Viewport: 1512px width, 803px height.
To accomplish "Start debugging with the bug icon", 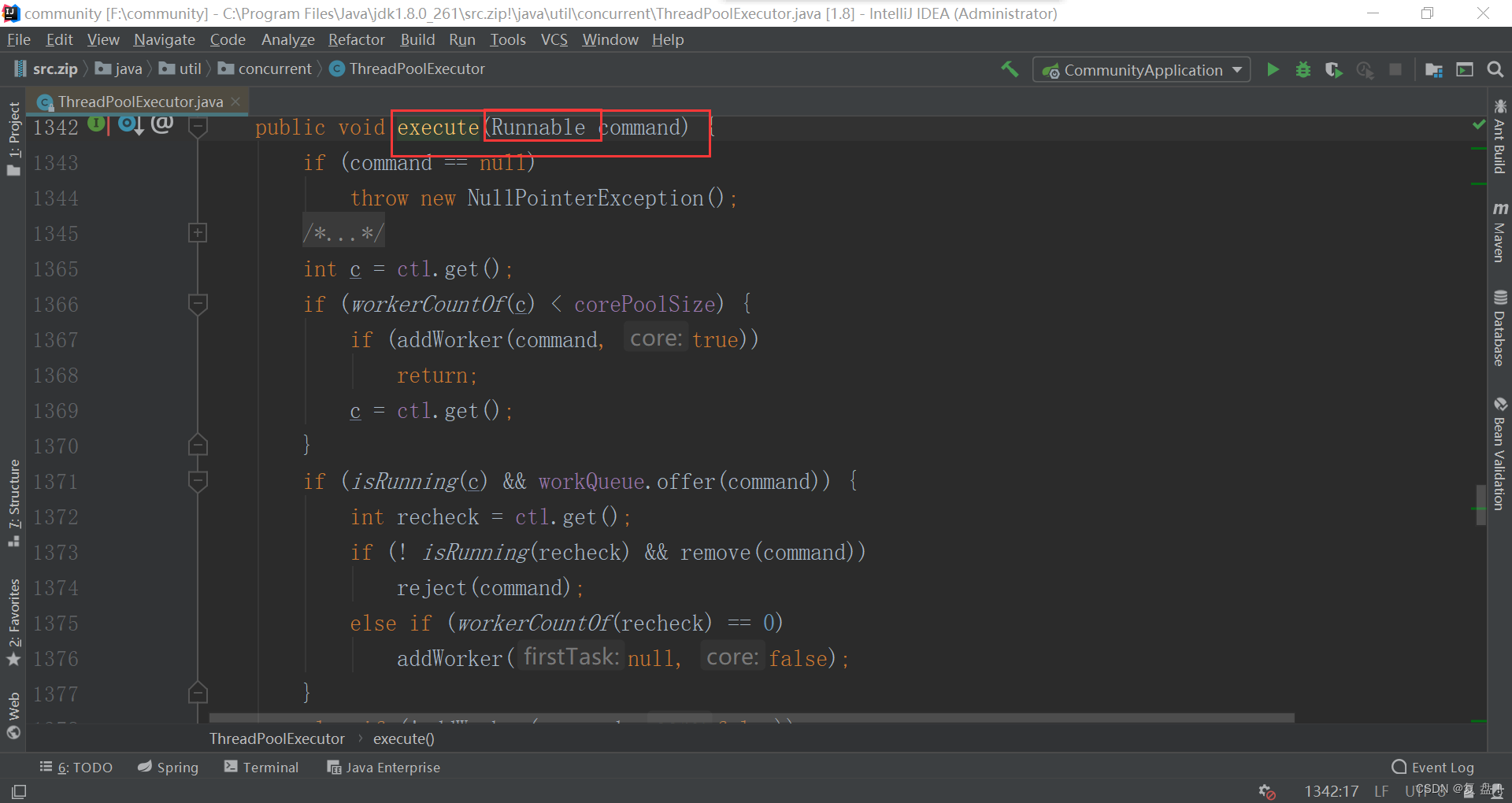I will point(1303,69).
